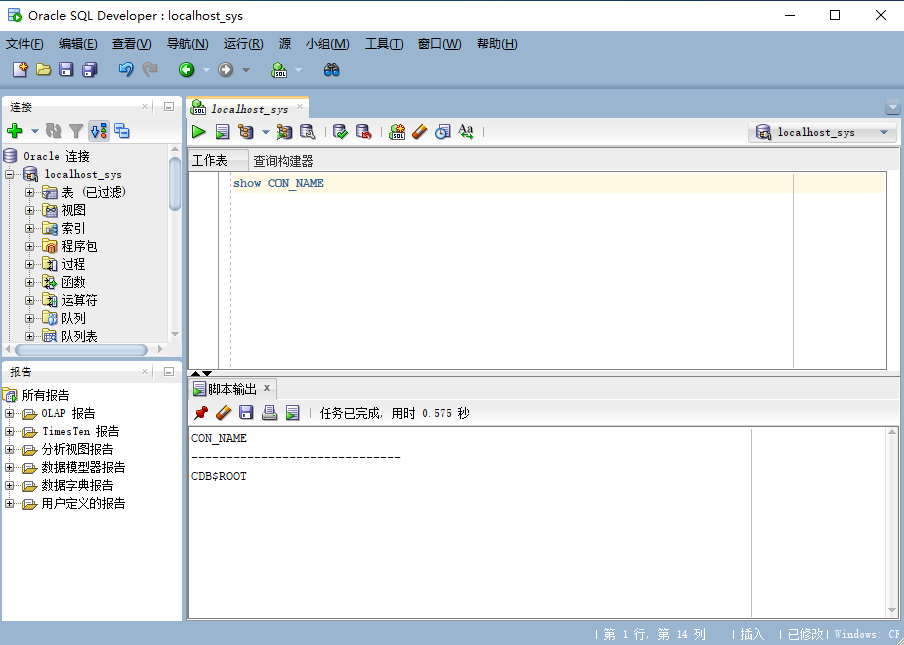Clear script output with the eraser icon
This screenshot has height=645, width=904.
(x=223, y=413)
